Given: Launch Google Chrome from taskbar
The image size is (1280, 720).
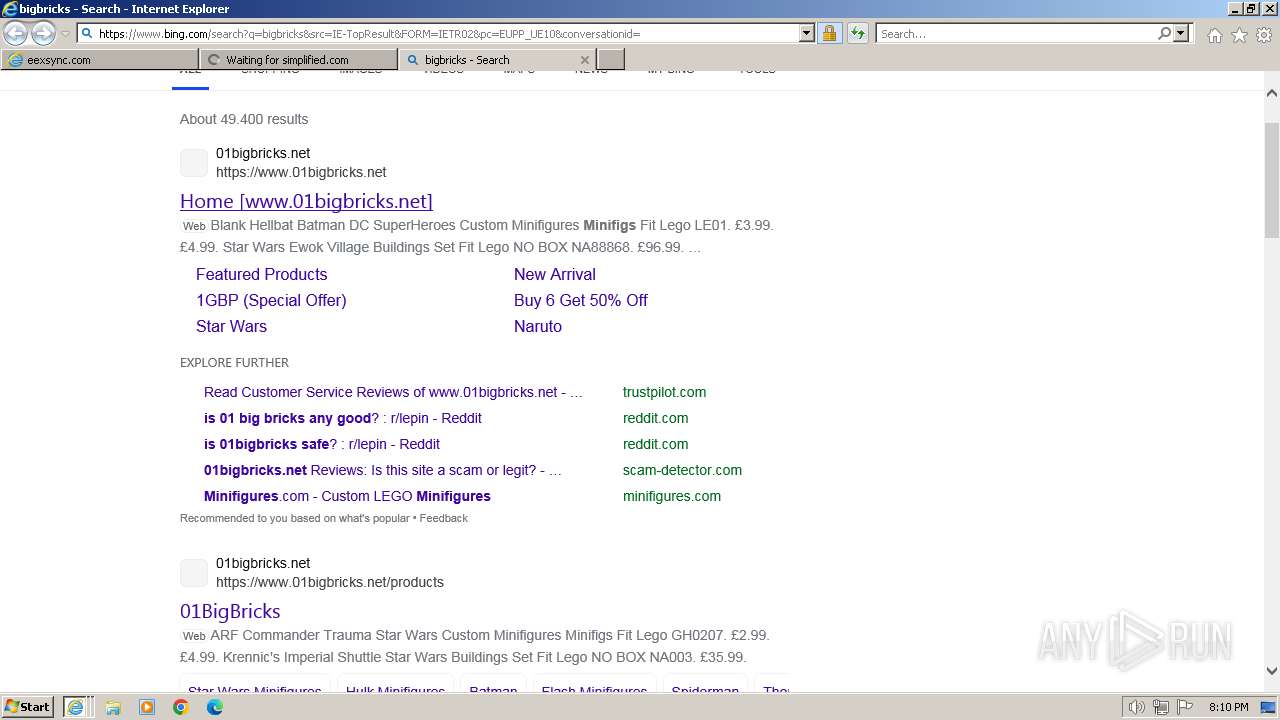Looking at the screenshot, I should [x=181, y=707].
